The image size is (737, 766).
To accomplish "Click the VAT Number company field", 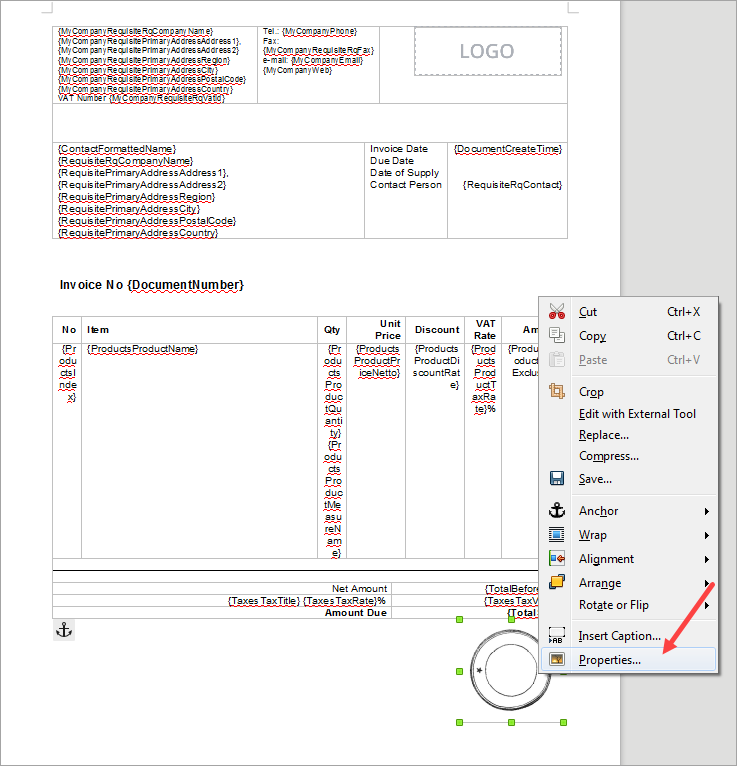I will coord(142,98).
